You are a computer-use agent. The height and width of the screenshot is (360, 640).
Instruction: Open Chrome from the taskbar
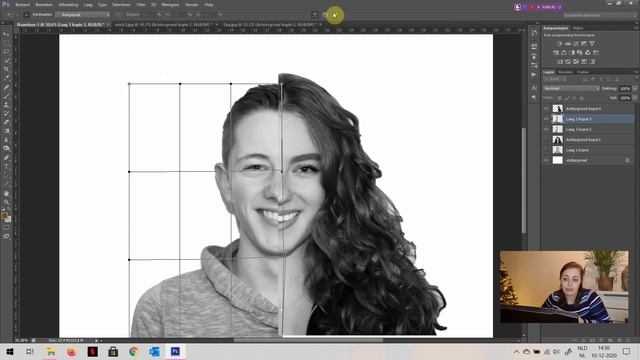(133, 351)
